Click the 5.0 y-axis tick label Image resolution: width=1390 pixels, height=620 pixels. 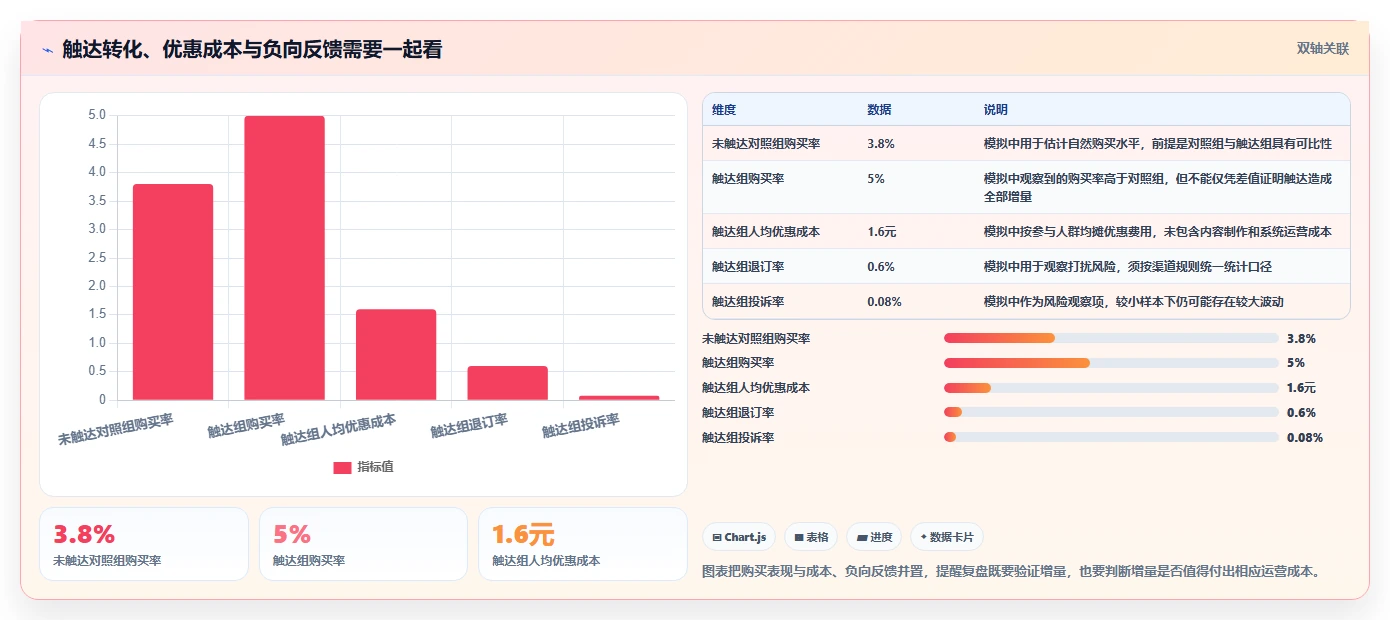tap(97, 115)
